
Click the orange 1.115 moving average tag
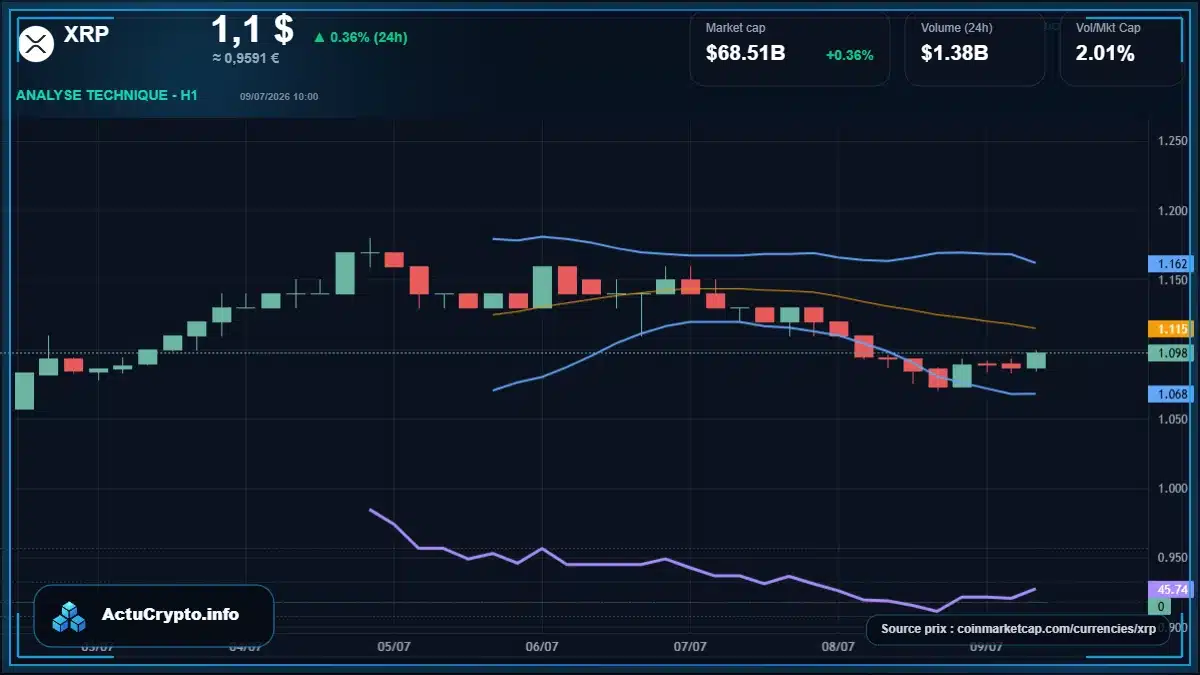1169,329
